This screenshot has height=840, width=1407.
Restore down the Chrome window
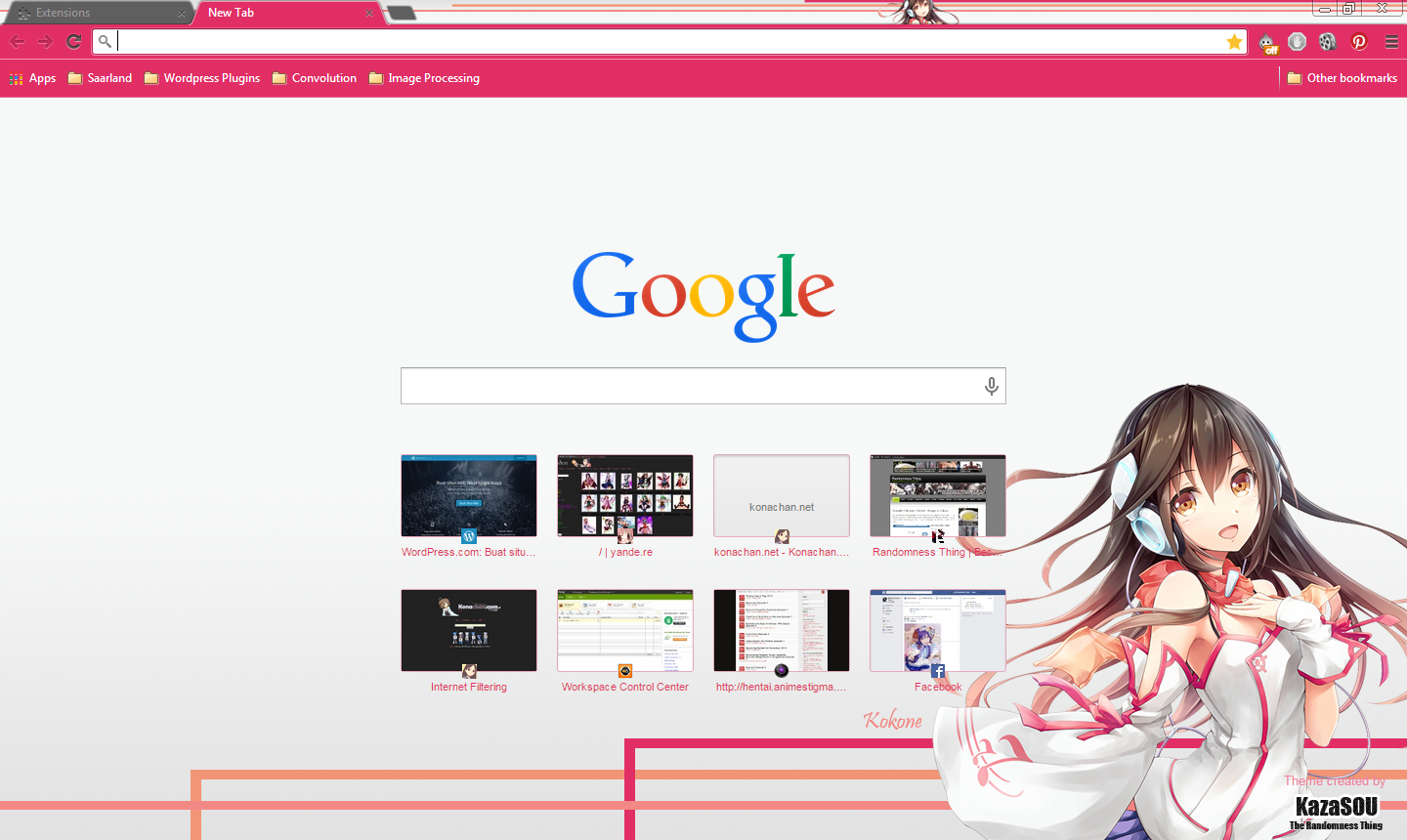point(1348,8)
